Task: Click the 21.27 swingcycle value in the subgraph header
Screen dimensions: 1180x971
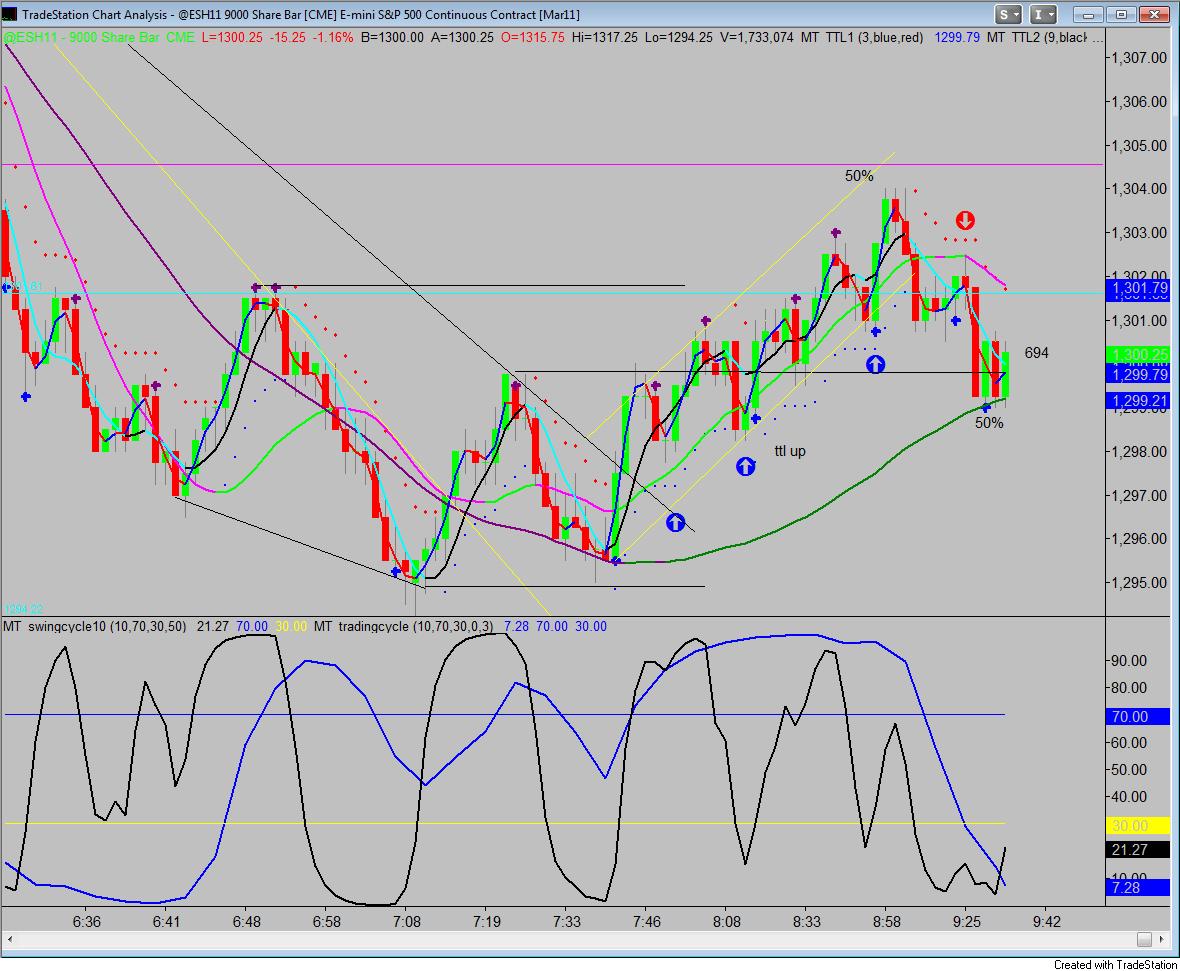Action: 213,626
